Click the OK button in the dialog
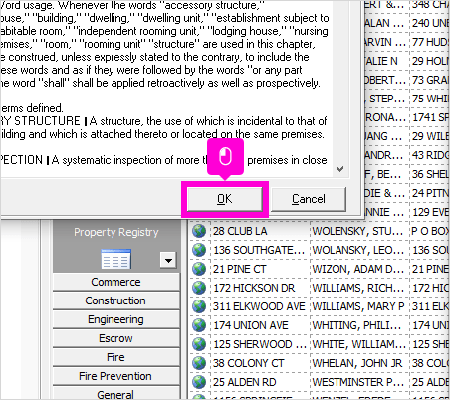Screen dimensions: 450x400 pos(225,199)
